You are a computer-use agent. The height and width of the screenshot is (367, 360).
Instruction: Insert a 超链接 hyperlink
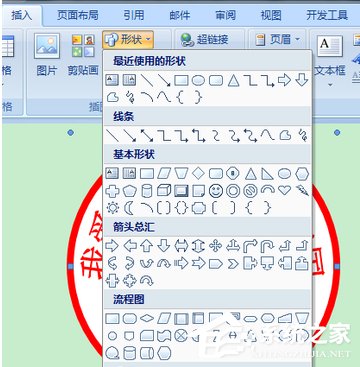point(204,40)
